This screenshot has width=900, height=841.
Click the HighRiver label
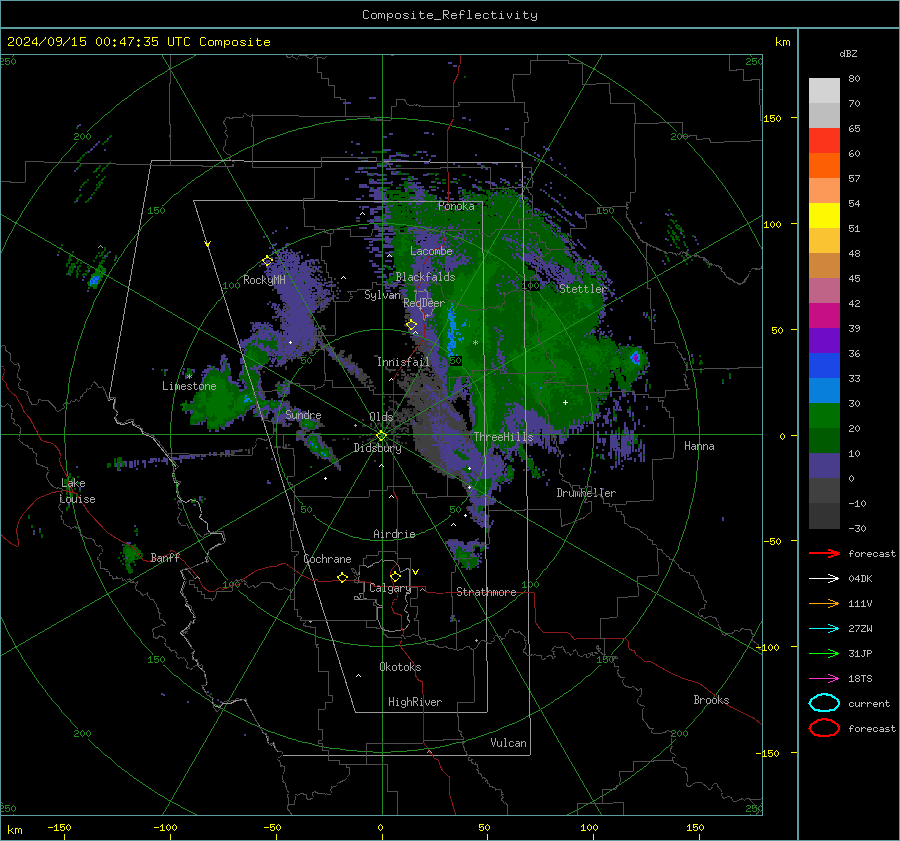(x=415, y=702)
